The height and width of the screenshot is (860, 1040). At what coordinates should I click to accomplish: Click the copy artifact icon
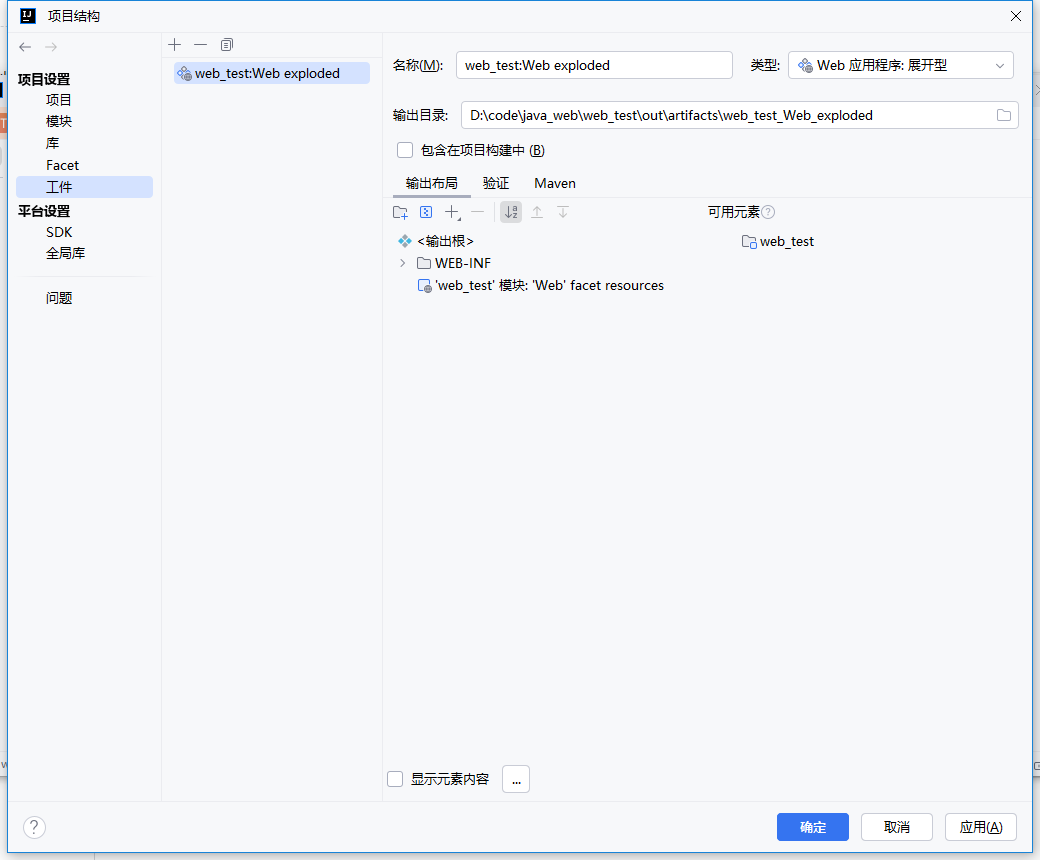(227, 45)
